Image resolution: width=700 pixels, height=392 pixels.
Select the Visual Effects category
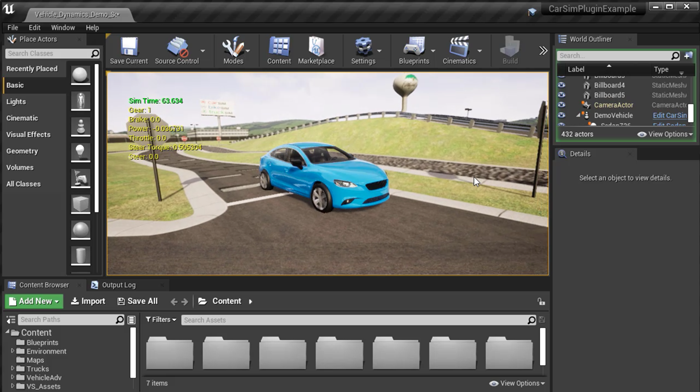click(28, 134)
